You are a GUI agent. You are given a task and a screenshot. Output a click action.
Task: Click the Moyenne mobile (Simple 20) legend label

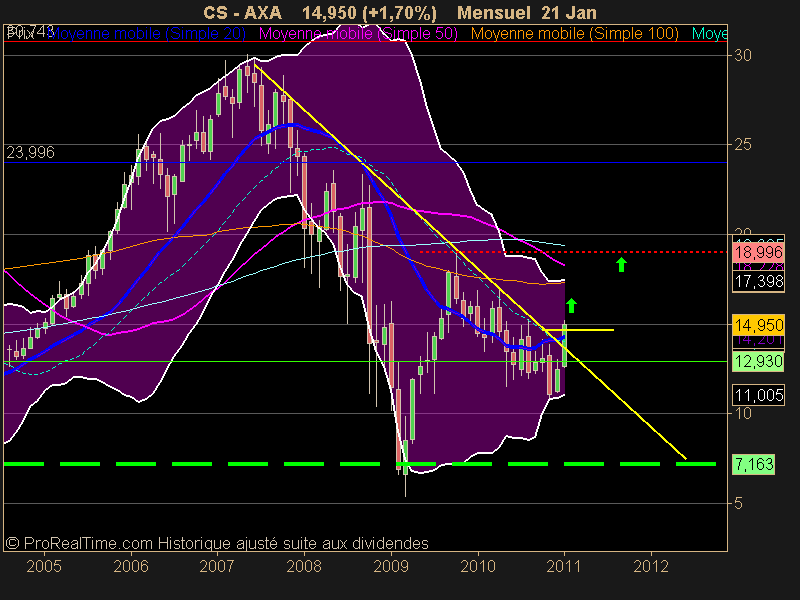pyautogui.click(x=149, y=34)
